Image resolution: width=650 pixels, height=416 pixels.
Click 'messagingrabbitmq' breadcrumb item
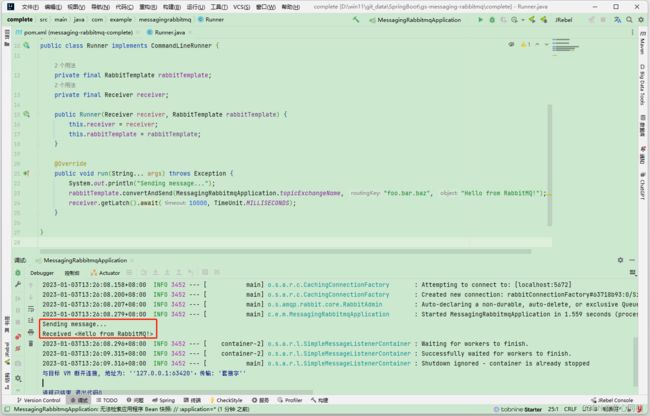pos(165,19)
